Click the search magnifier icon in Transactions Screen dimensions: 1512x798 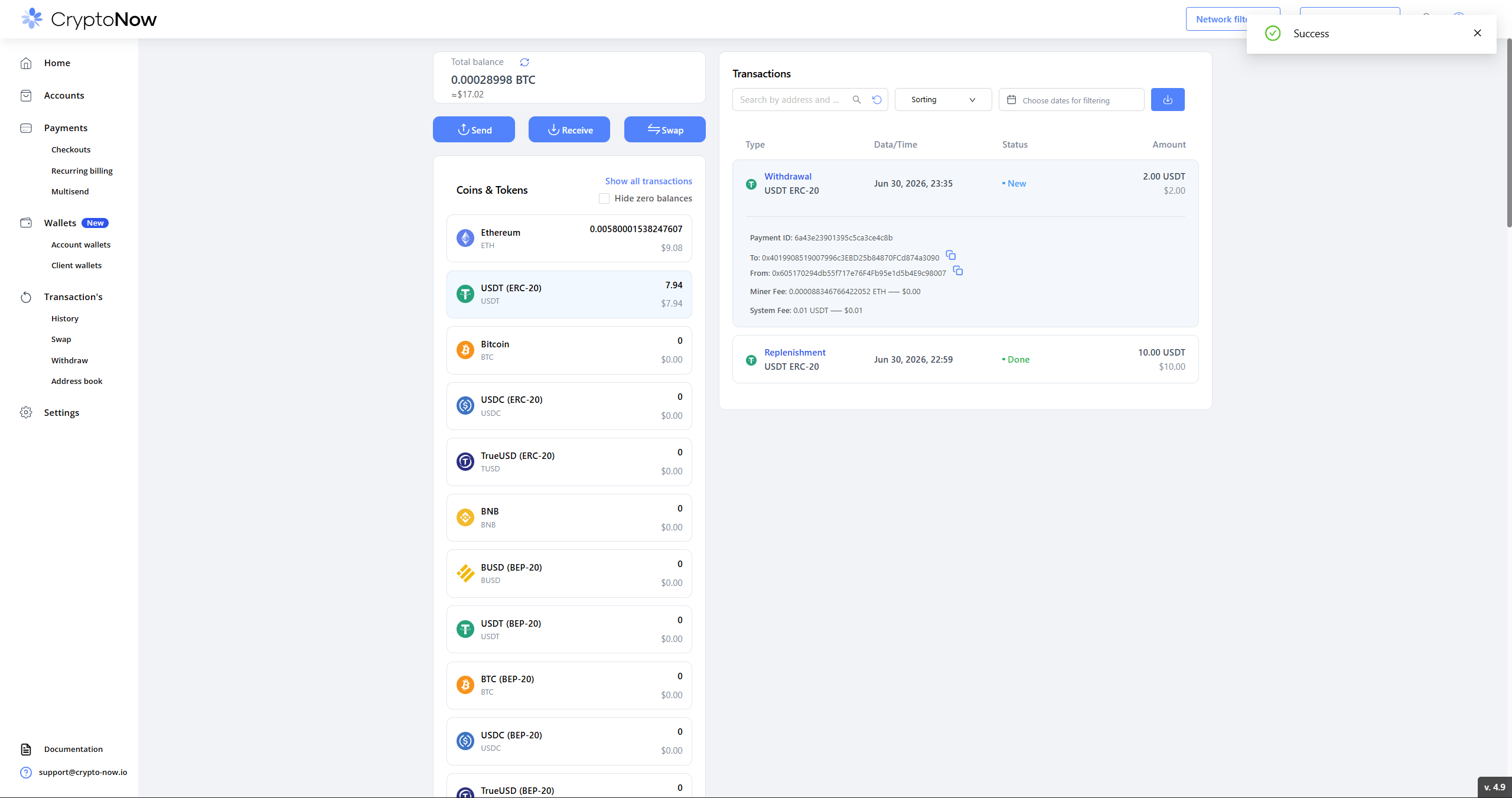pos(856,100)
